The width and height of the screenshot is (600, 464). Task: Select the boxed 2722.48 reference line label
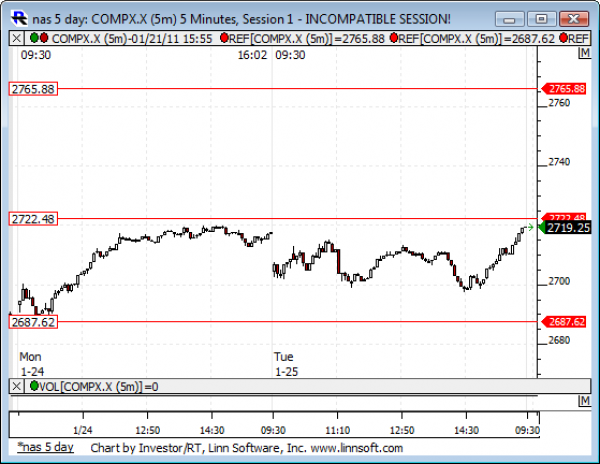pyautogui.click(x=33, y=219)
